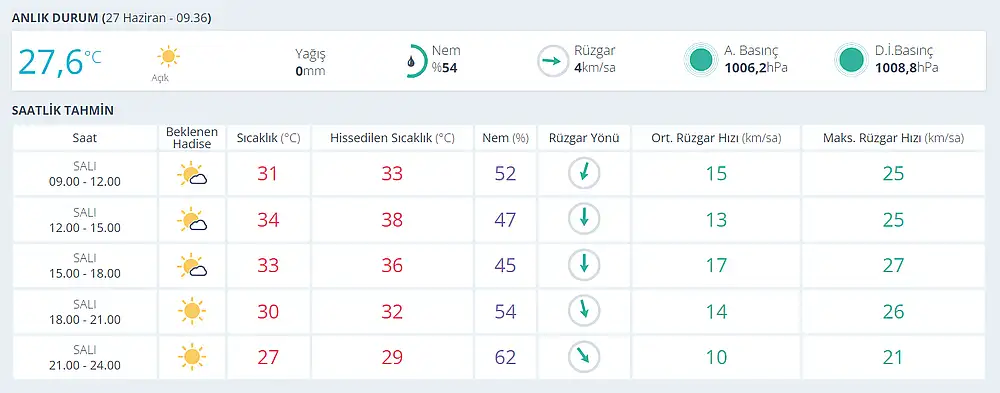The height and width of the screenshot is (393, 1000).
Task: Click sunny icon for 21.00 - 24.00 forecast
Action: click(191, 357)
